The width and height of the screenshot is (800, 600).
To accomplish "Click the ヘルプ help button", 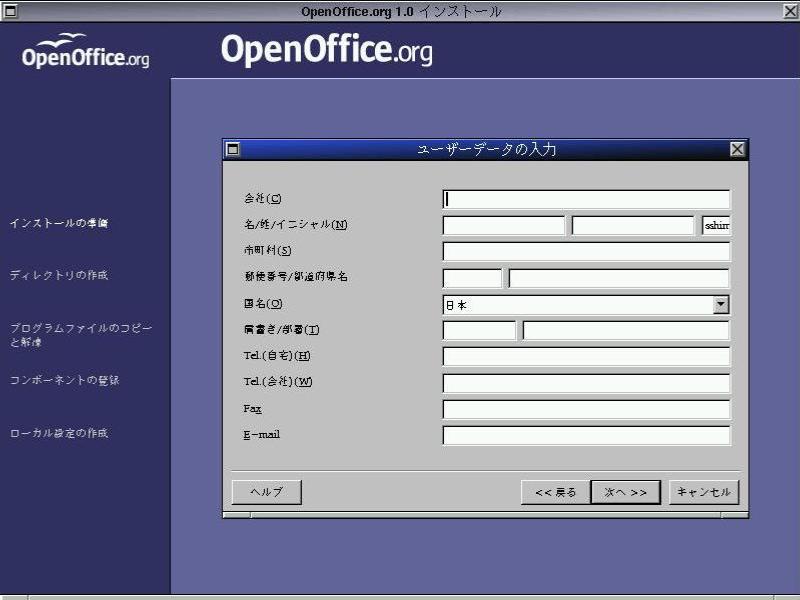I will 266,492.
